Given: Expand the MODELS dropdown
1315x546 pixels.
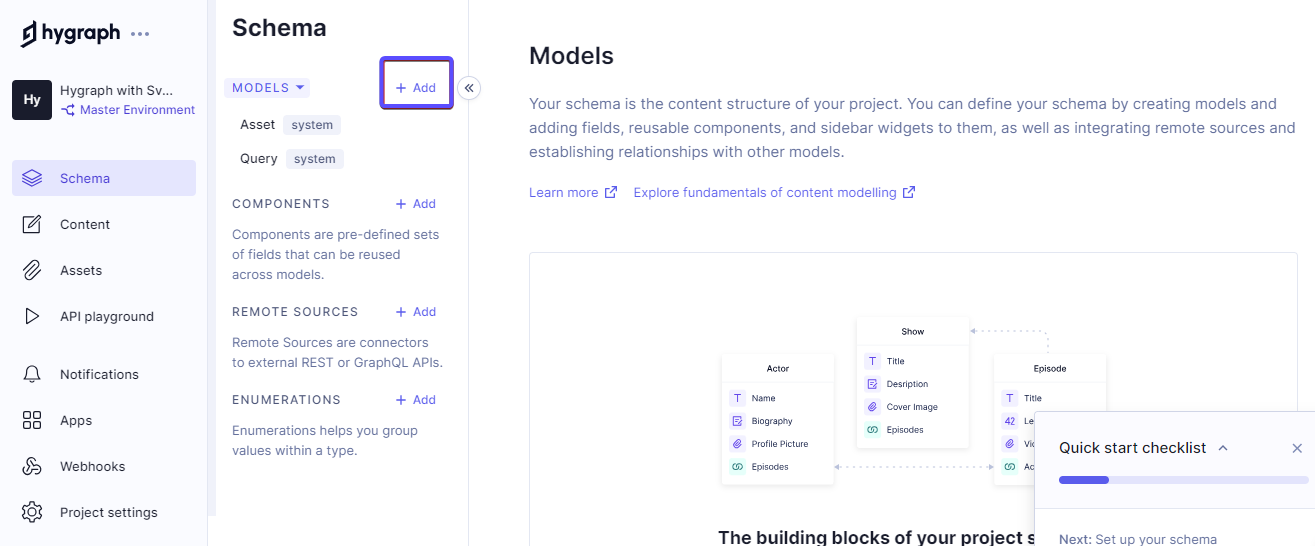Looking at the screenshot, I should (x=269, y=88).
